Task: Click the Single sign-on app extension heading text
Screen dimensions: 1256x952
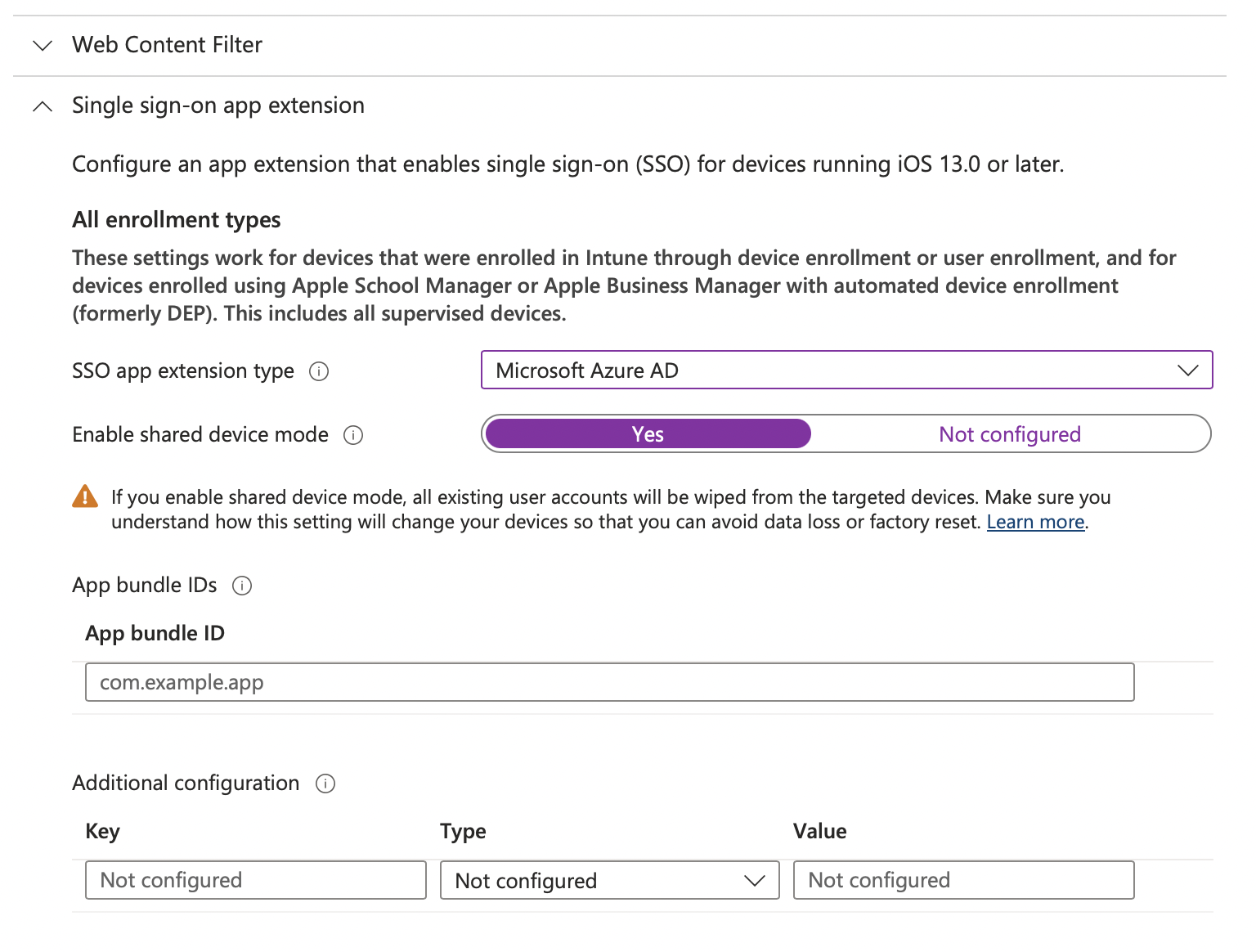Action: point(218,106)
